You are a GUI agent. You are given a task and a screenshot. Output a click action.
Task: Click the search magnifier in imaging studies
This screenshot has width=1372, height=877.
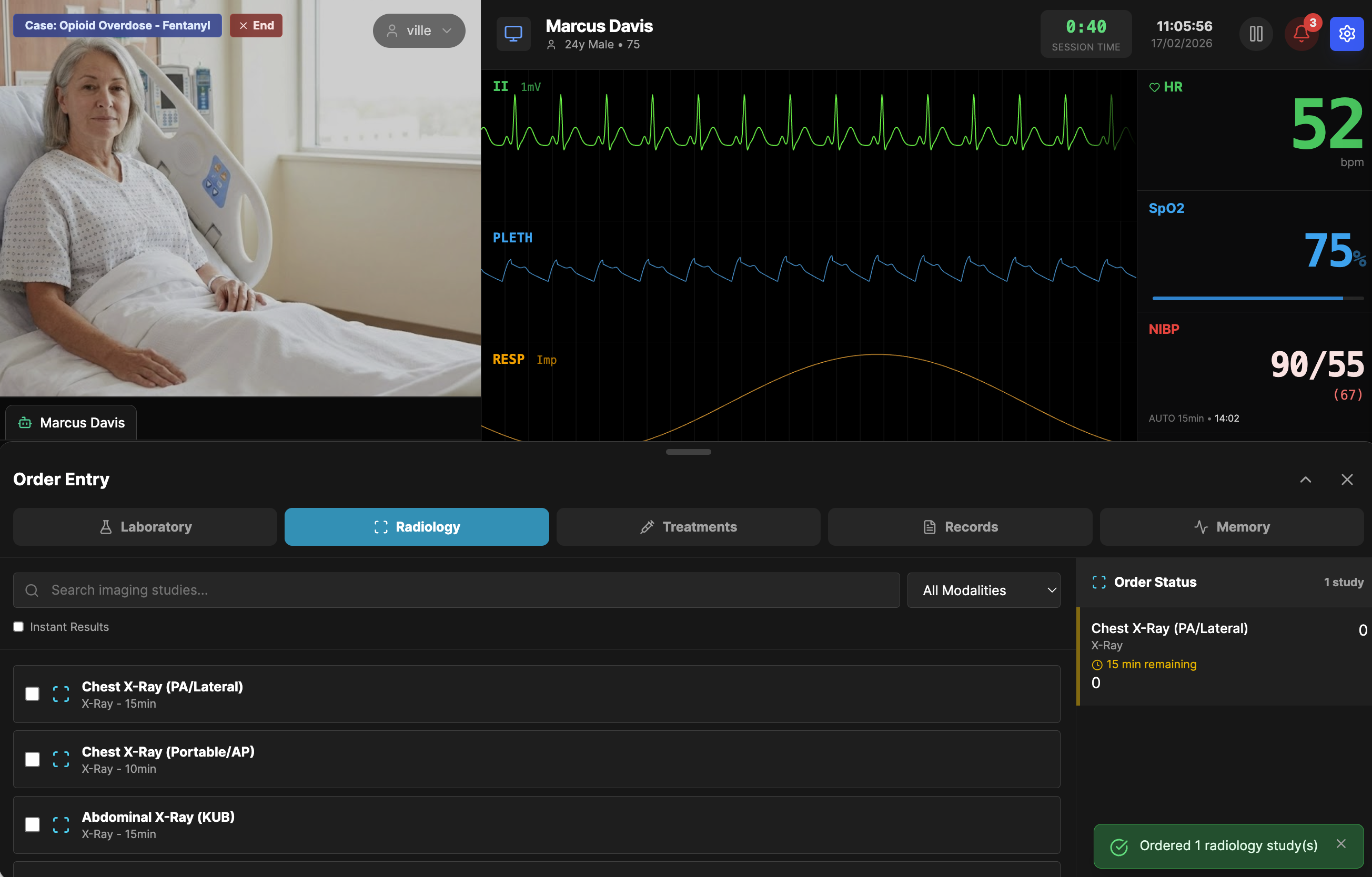pyautogui.click(x=32, y=590)
